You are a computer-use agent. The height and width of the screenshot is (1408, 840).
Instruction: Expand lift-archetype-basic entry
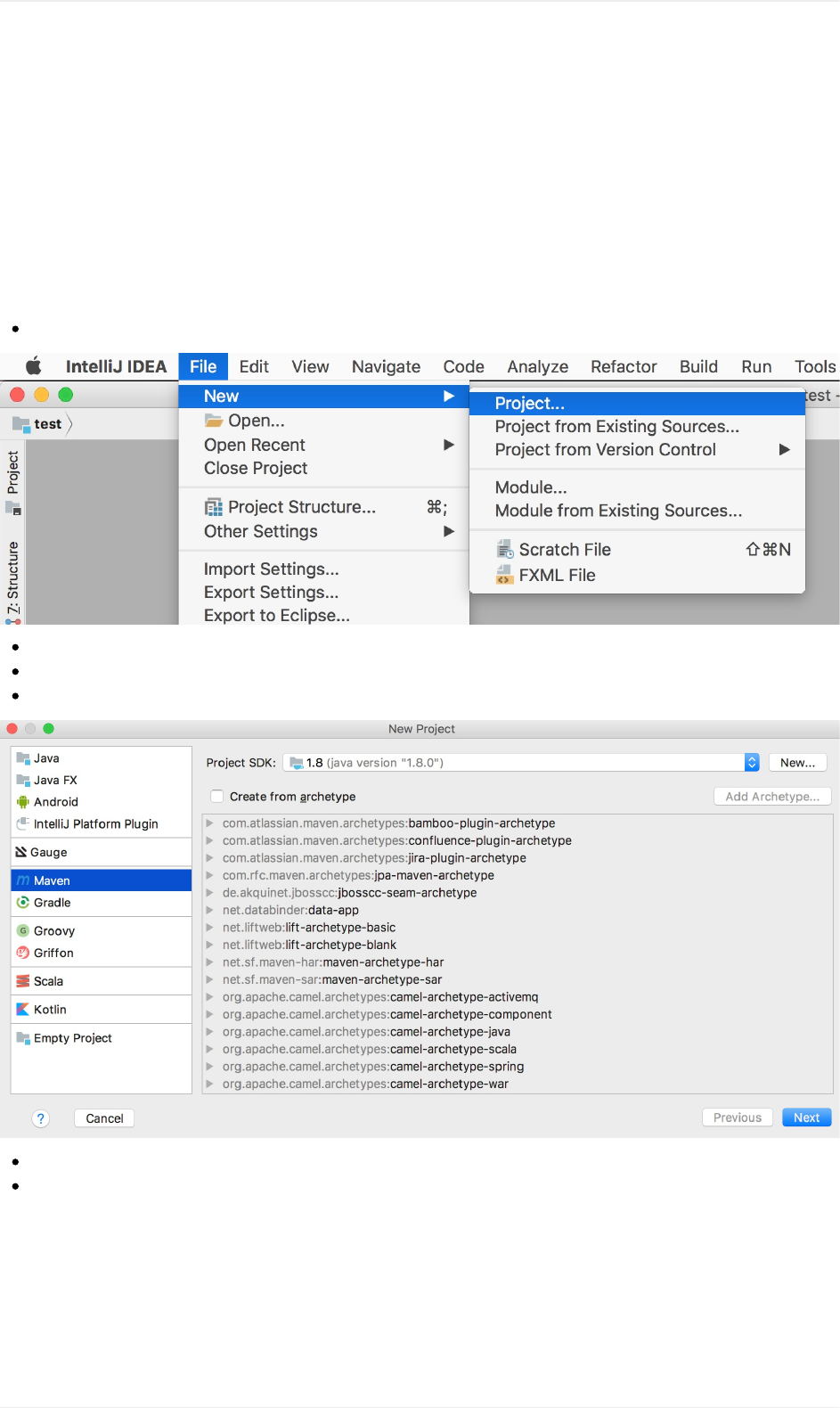(x=210, y=928)
